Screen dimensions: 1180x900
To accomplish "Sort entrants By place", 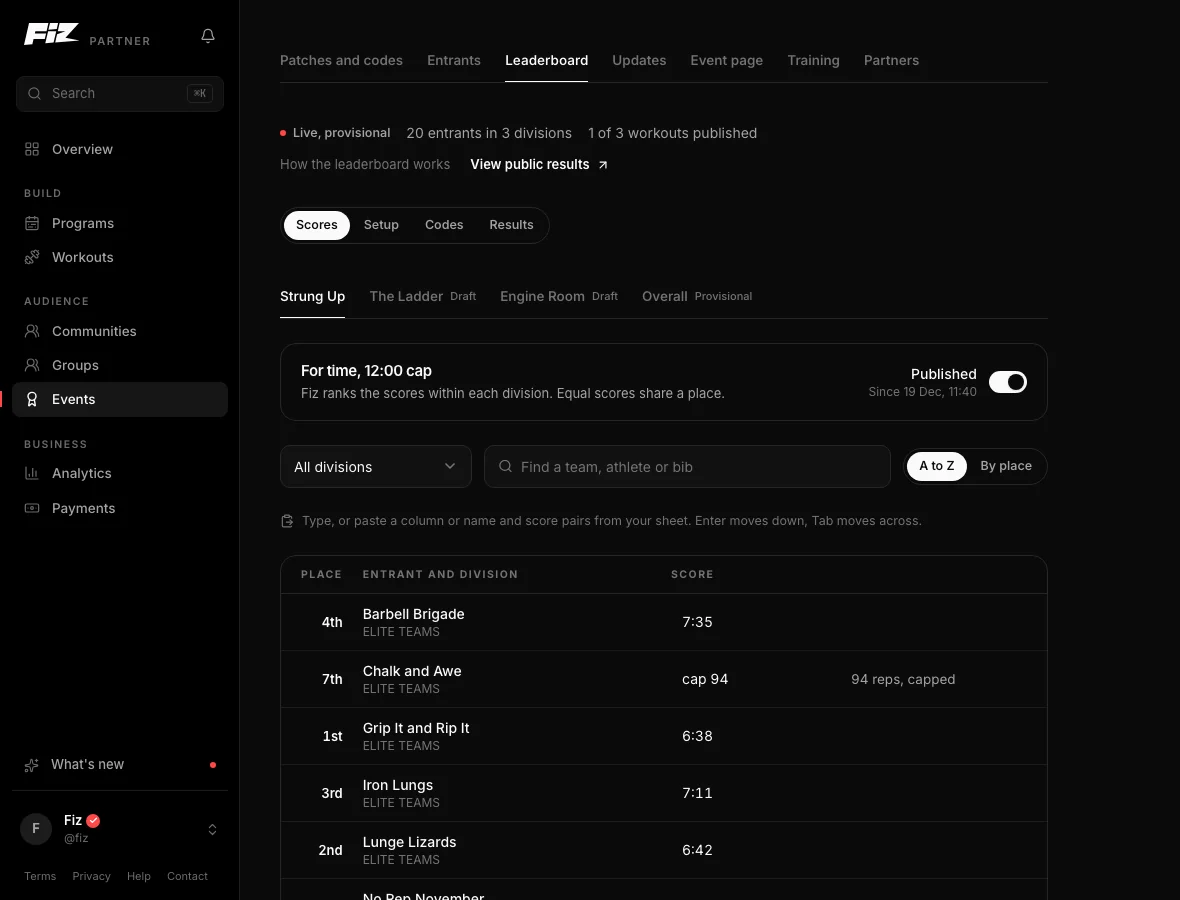I will click(x=1005, y=466).
